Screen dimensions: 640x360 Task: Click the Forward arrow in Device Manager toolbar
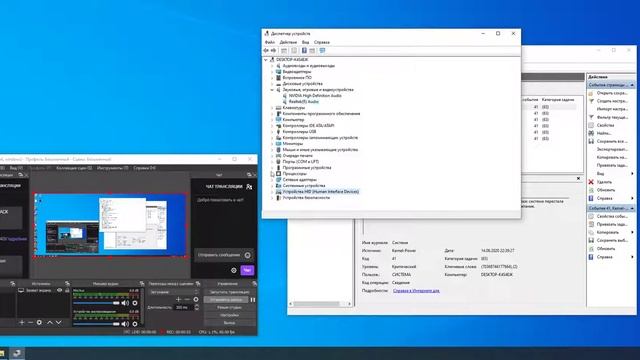point(273,51)
